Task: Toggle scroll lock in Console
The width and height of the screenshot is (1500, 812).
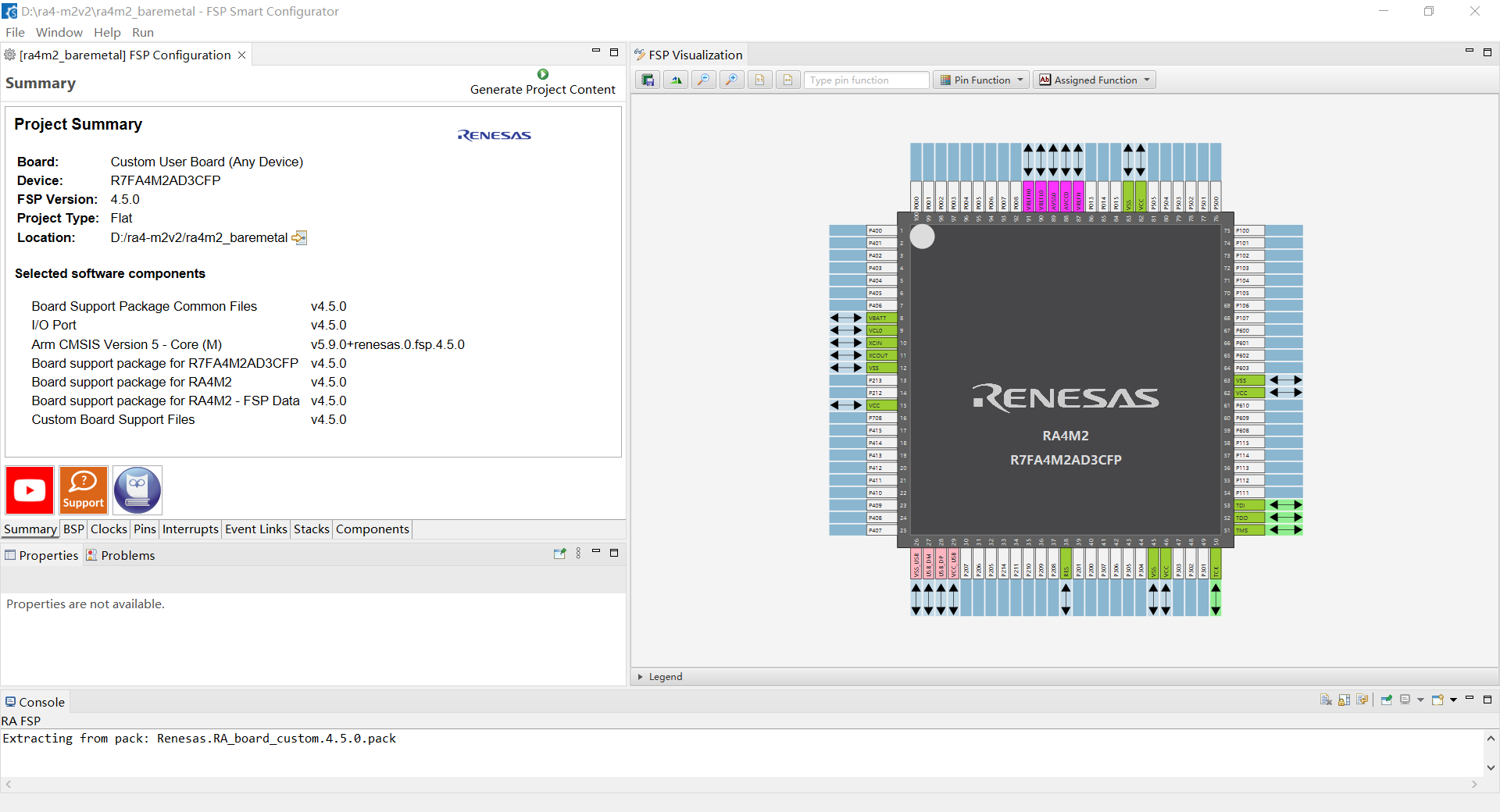Action: (1344, 700)
